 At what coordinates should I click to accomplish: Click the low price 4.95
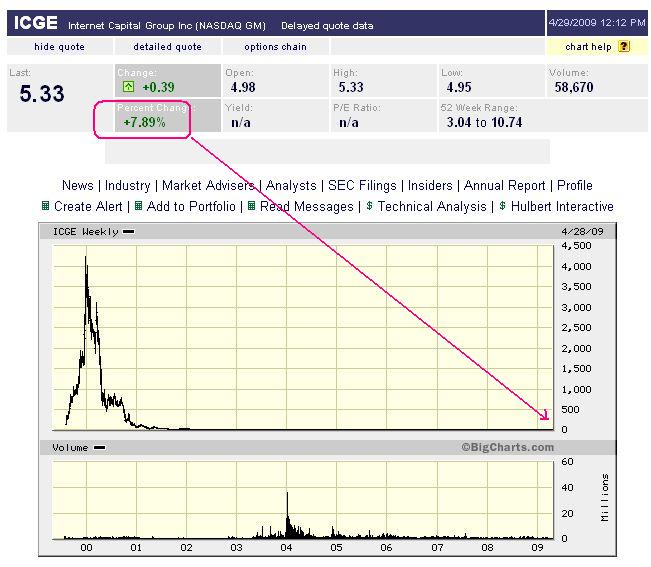click(x=459, y=87)
